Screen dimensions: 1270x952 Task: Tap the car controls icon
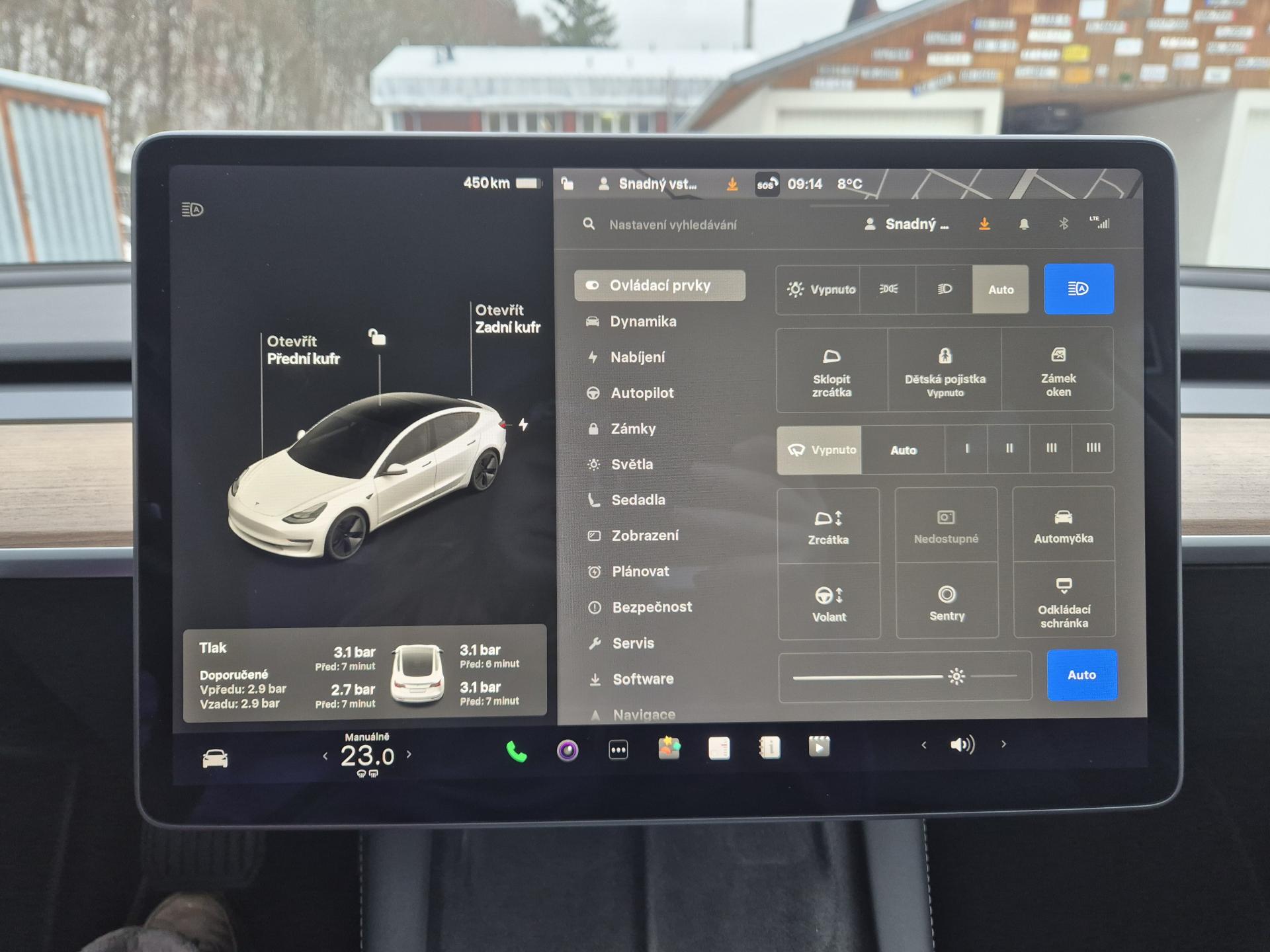click(x=215, y=758)
